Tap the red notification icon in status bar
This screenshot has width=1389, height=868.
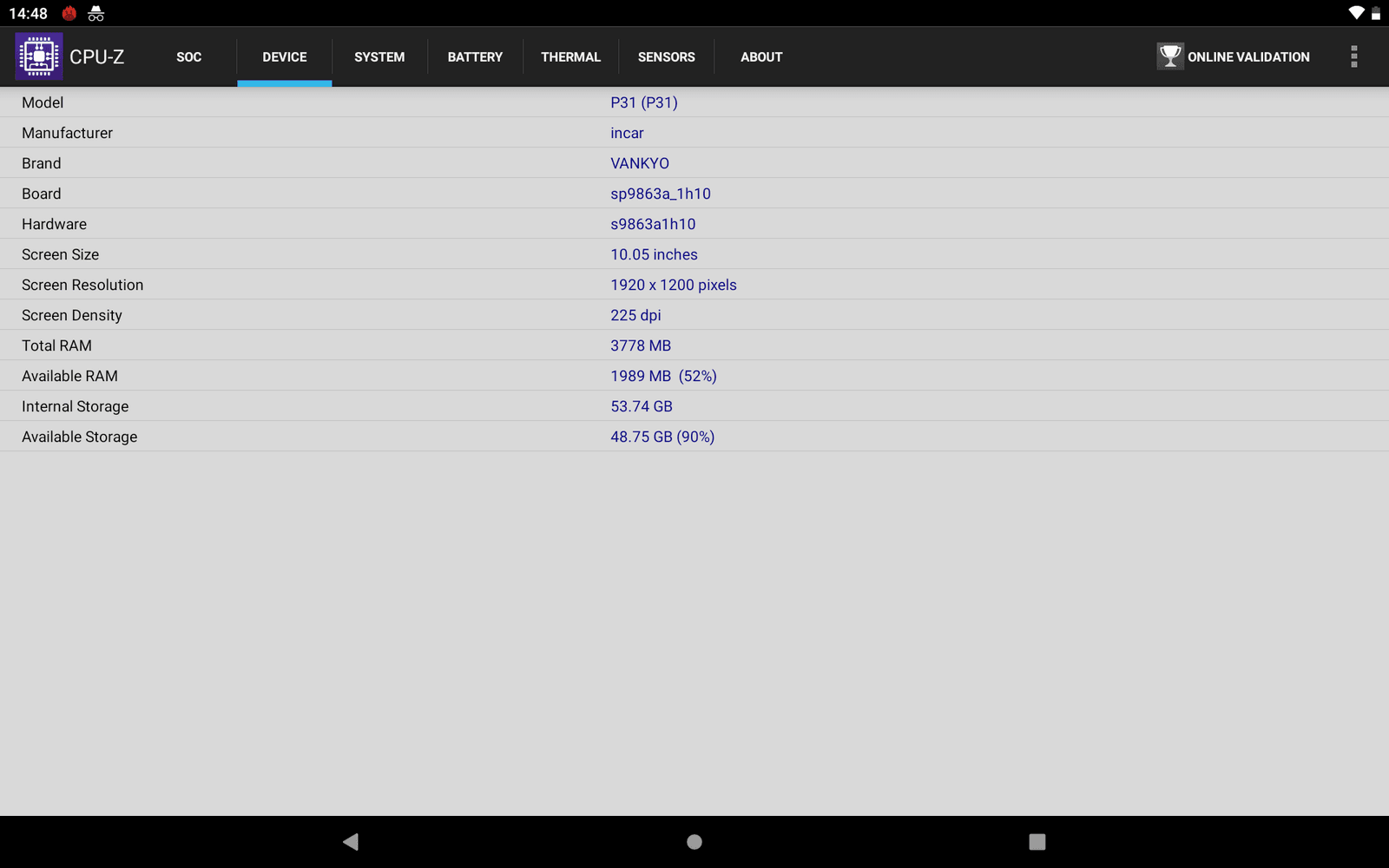pos(69,13)
